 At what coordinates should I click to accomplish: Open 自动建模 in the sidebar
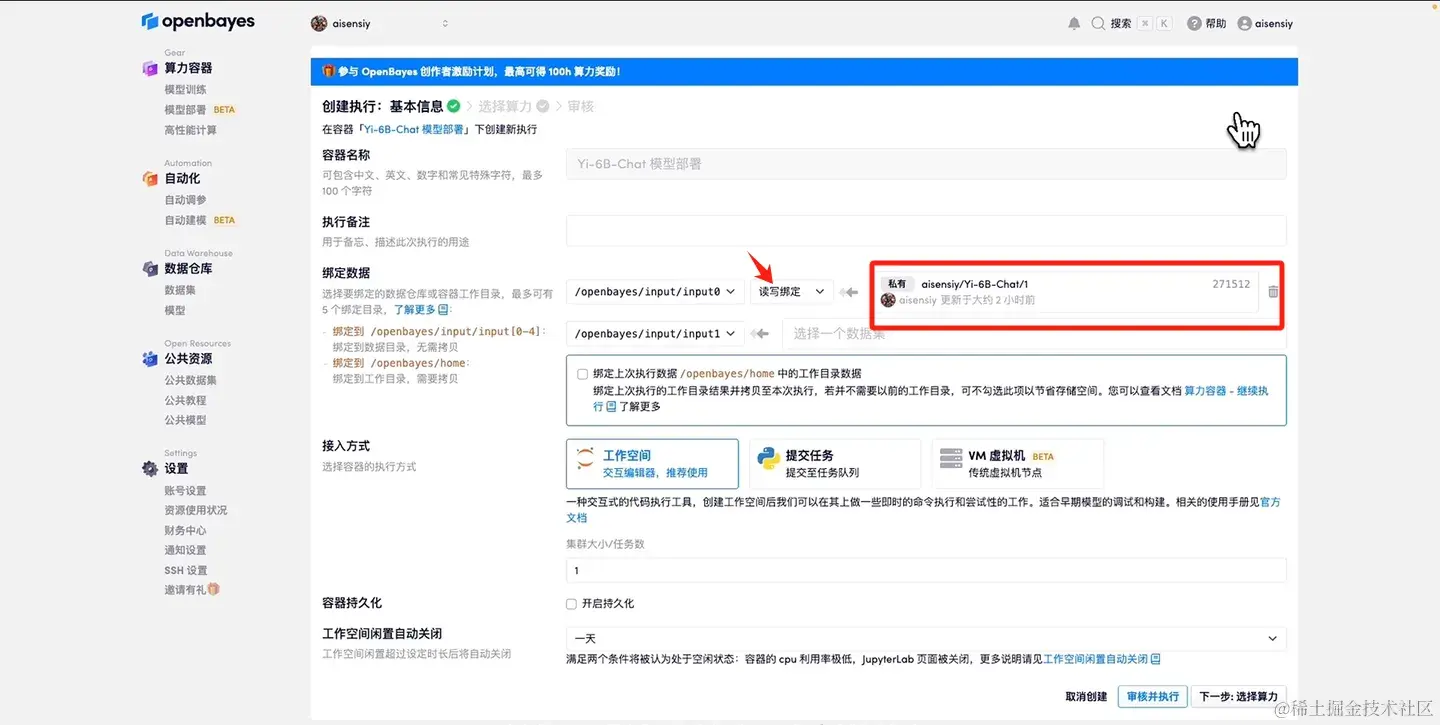pos(185,220)
